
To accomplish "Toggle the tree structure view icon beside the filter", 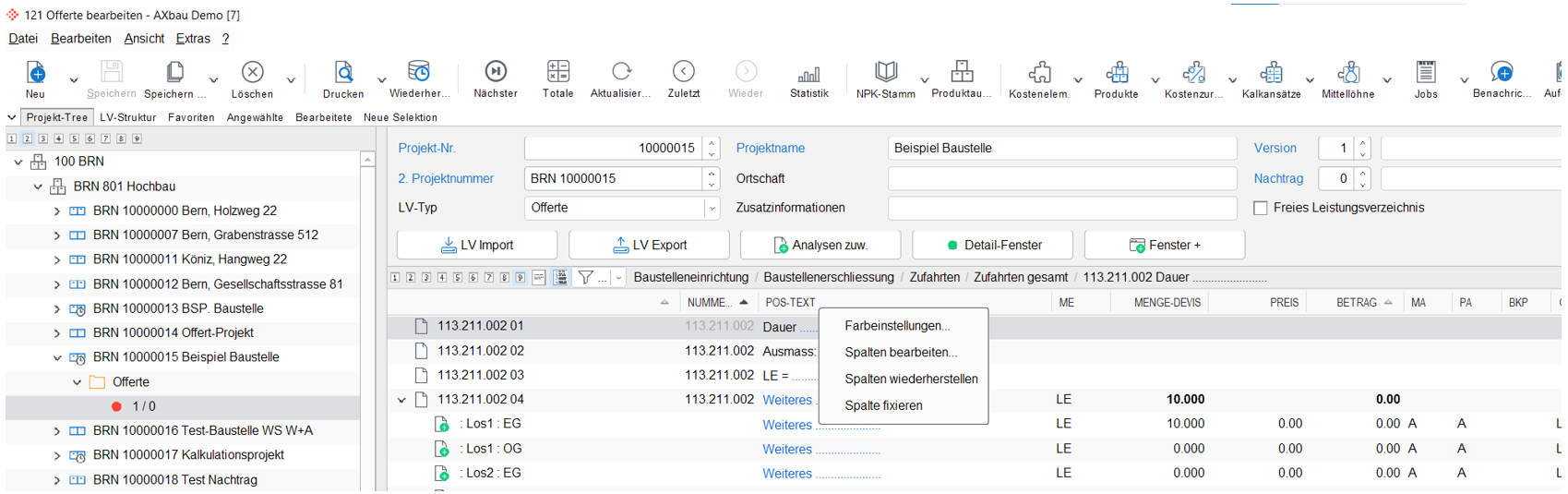I will coord(560,277).
